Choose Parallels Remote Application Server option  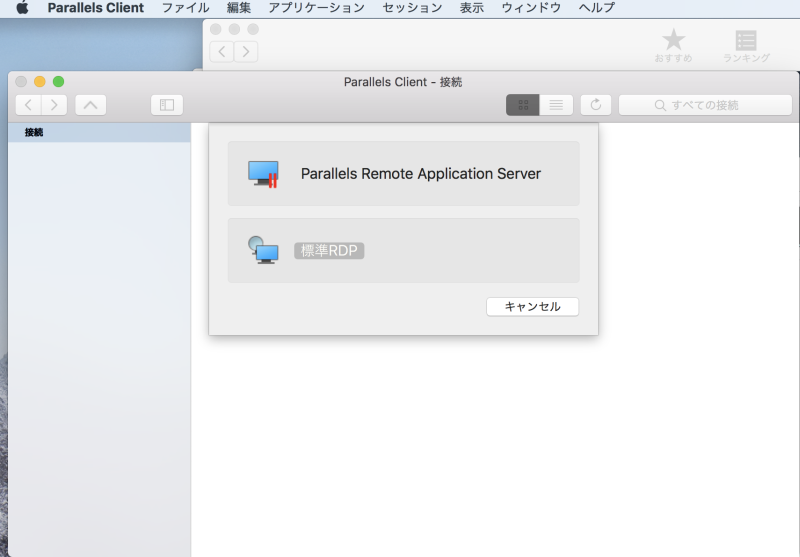click(404, 173)
